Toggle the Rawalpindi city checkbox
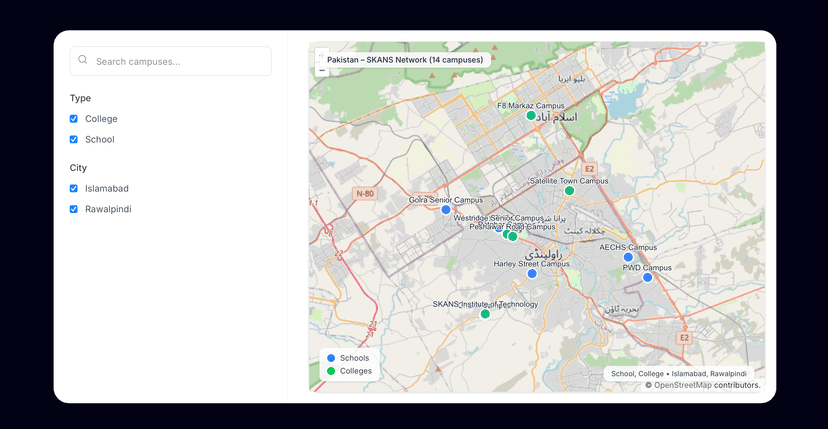 tap(73, 209)
